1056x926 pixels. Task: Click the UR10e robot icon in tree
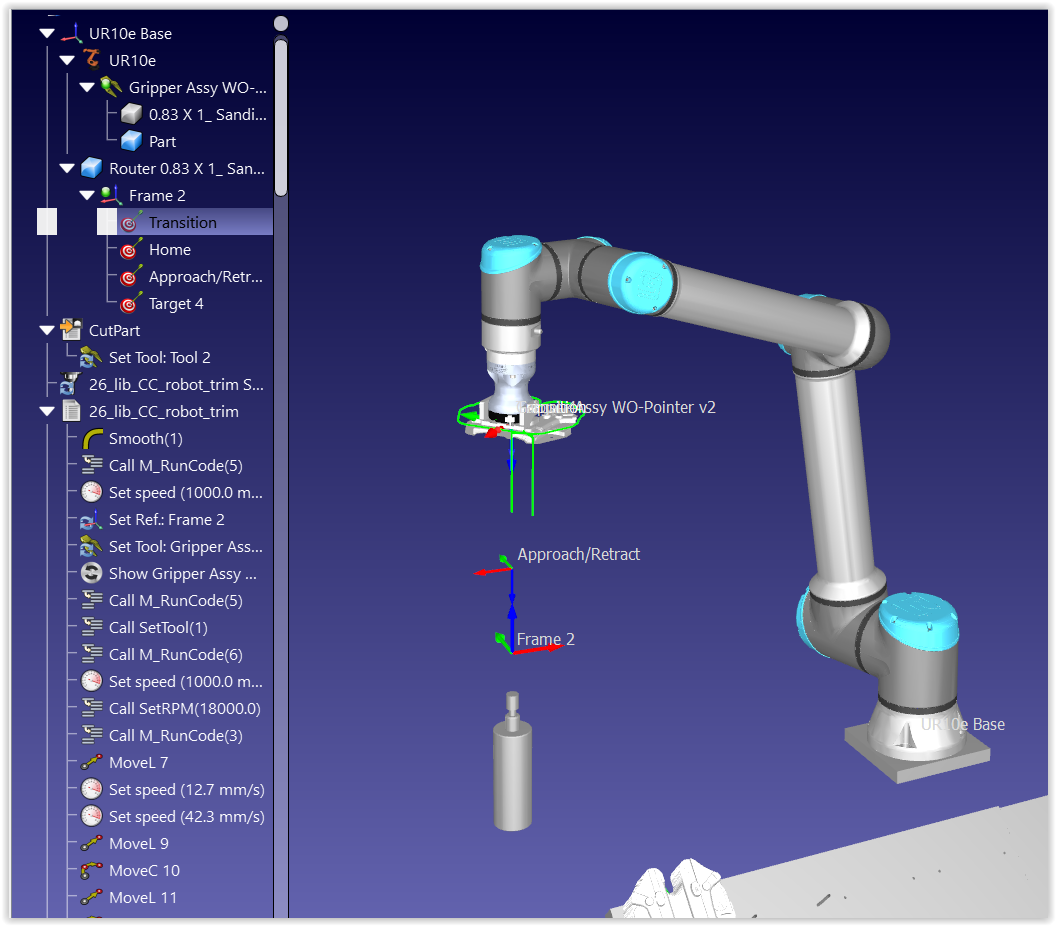pos(92,61)
